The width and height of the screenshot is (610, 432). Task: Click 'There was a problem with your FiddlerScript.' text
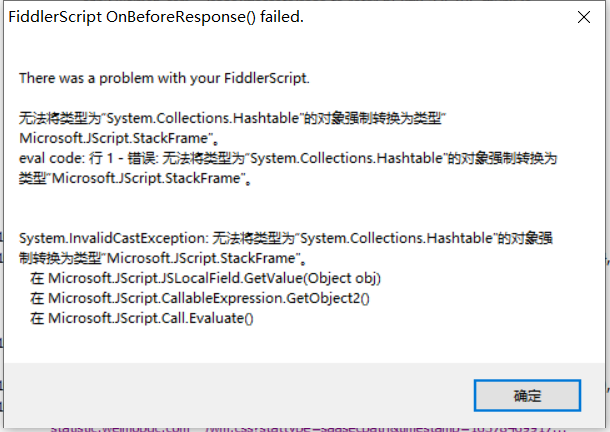click(x=165, y=77)
